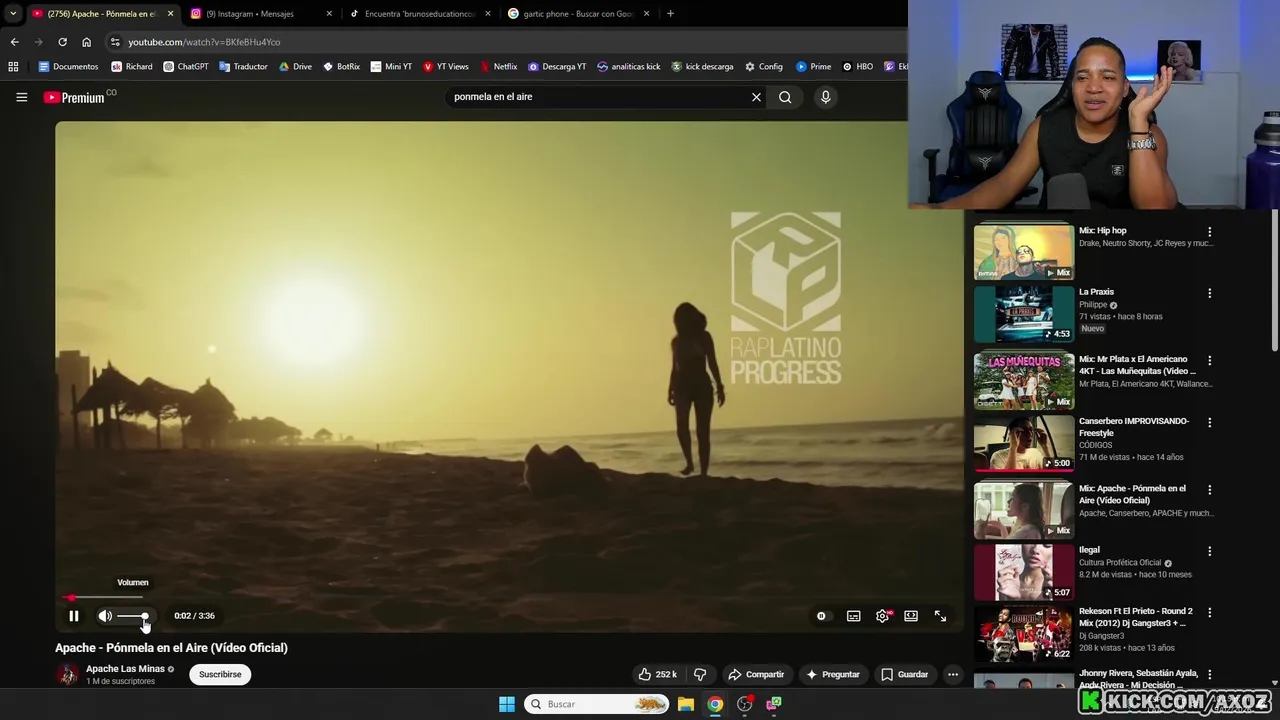Open File Explorer from taskbar
Image resolution: width=1280 pixels, height=720 pixels.
686,704
